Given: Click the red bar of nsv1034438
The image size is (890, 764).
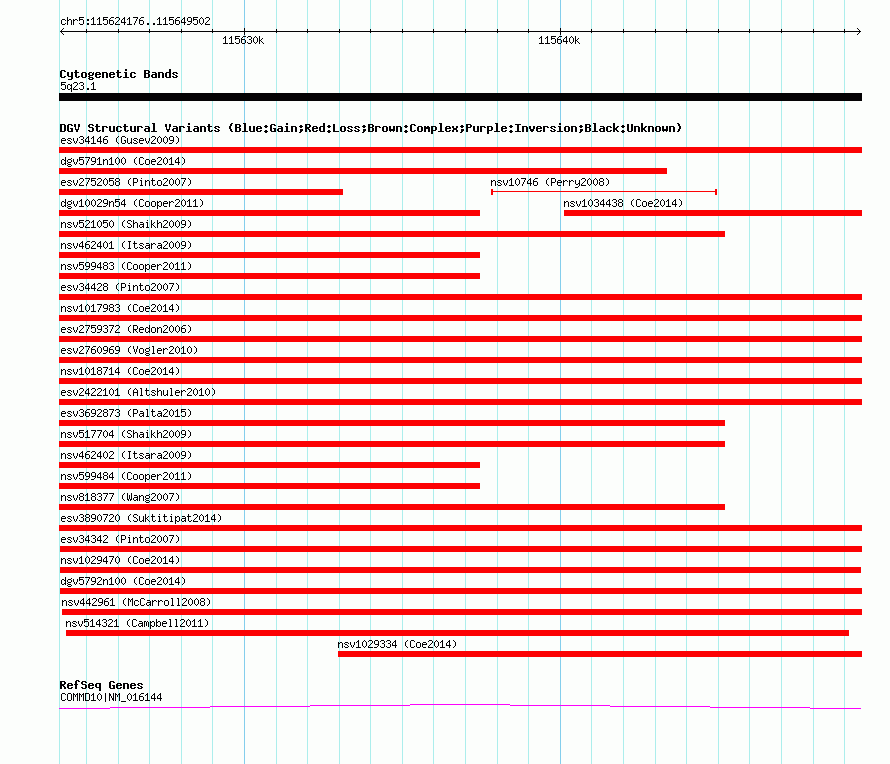Looking at the screenshot, I should point(713,213).
